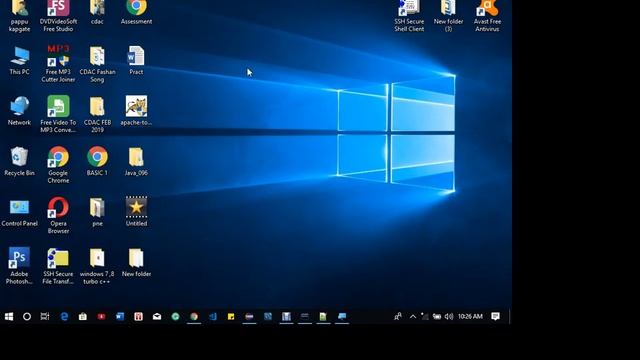
Task: Open the Mail app in taskbar
Action: [x=157, y=316]
